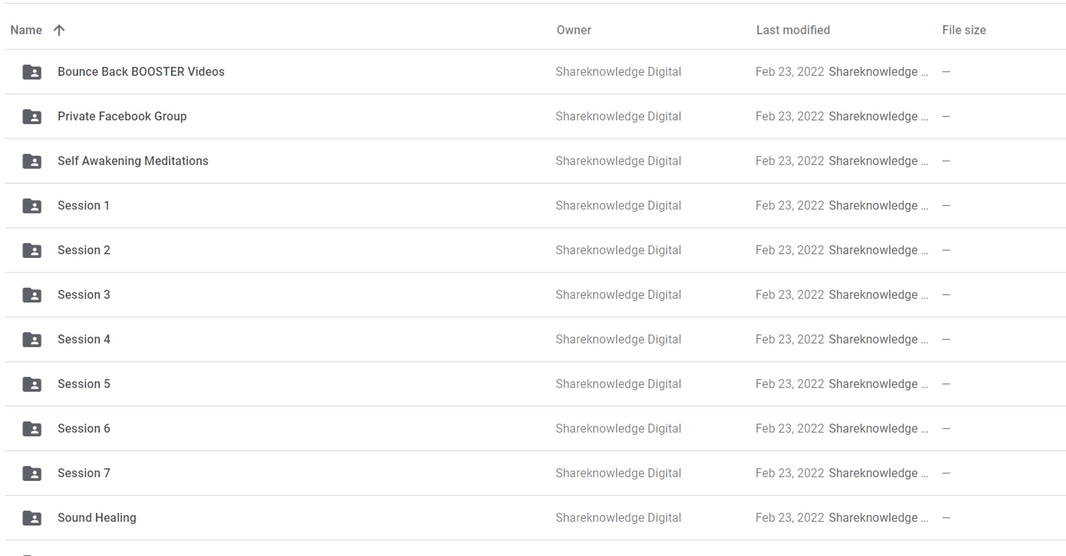Click the Session 7 shared folder icon
The image size is (1066, 556).
(x=32, y=474)
